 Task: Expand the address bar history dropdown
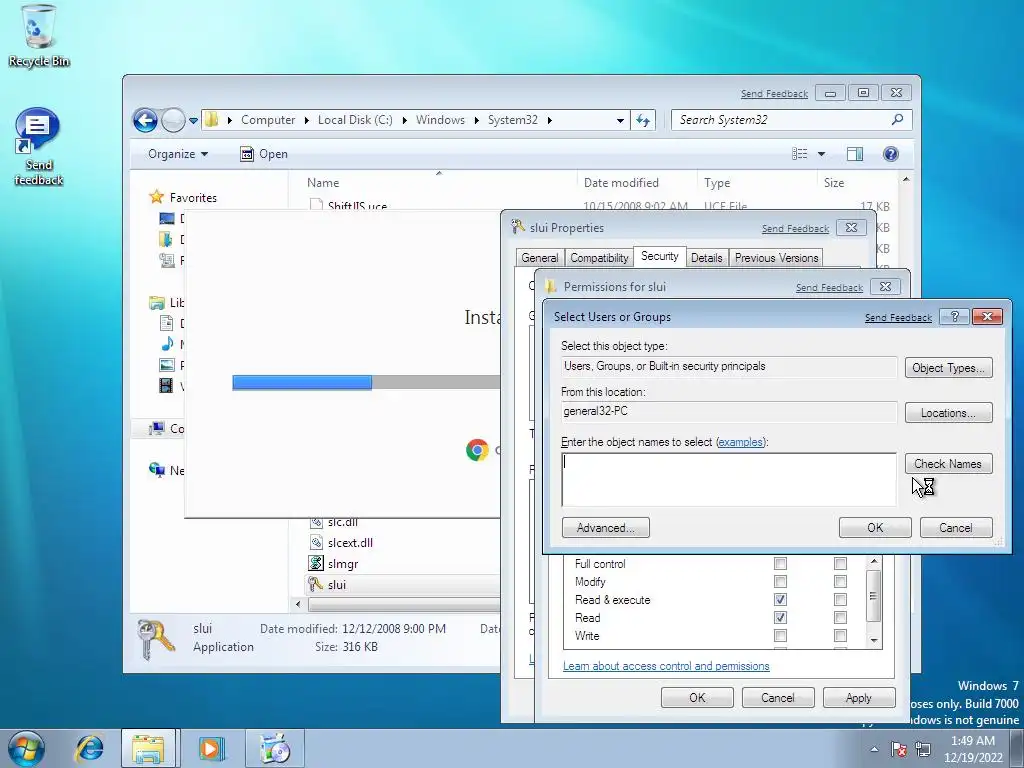click(x=620, y=120)
